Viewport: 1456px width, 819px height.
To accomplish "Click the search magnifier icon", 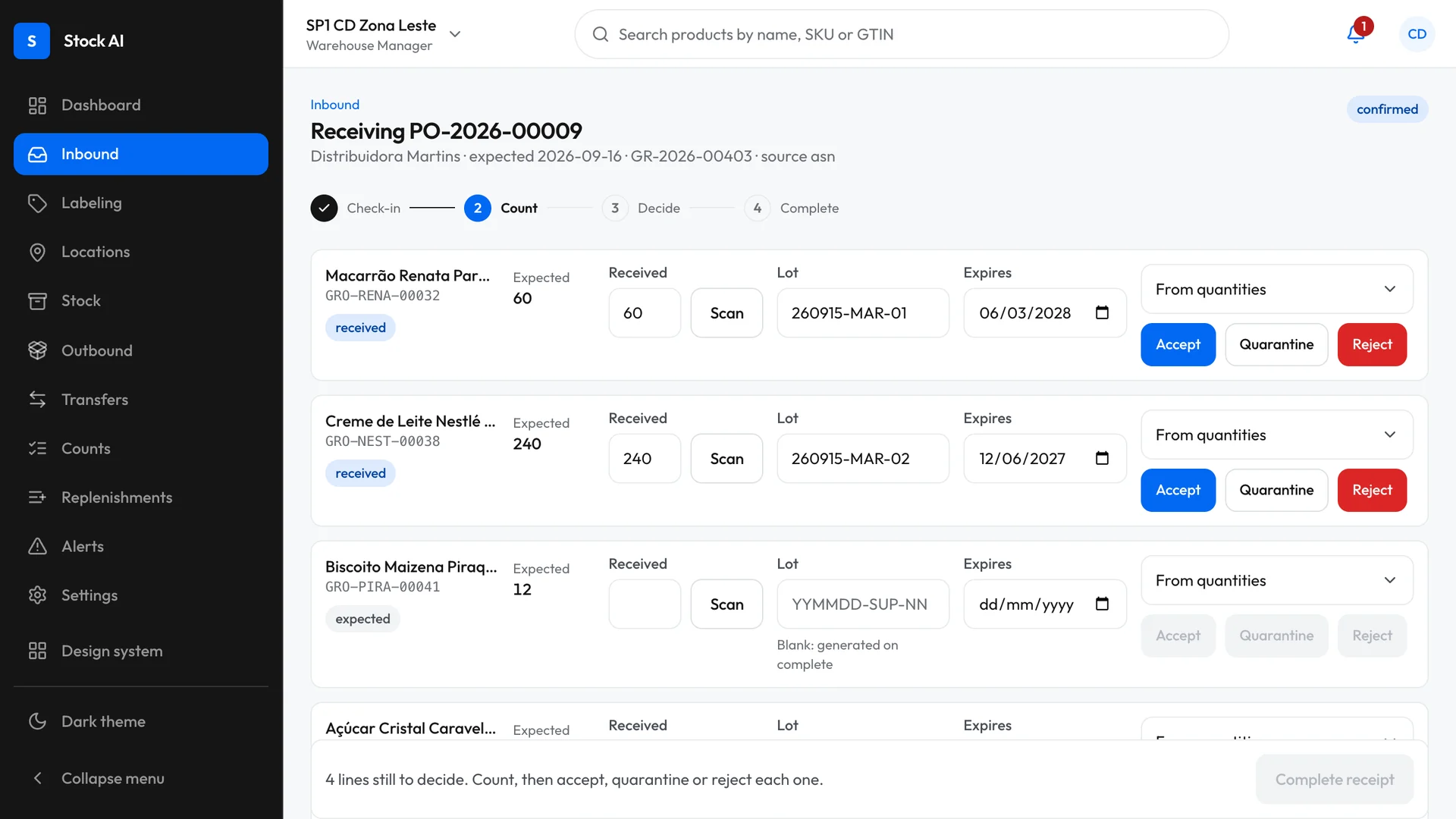I will tap(601, 34).
